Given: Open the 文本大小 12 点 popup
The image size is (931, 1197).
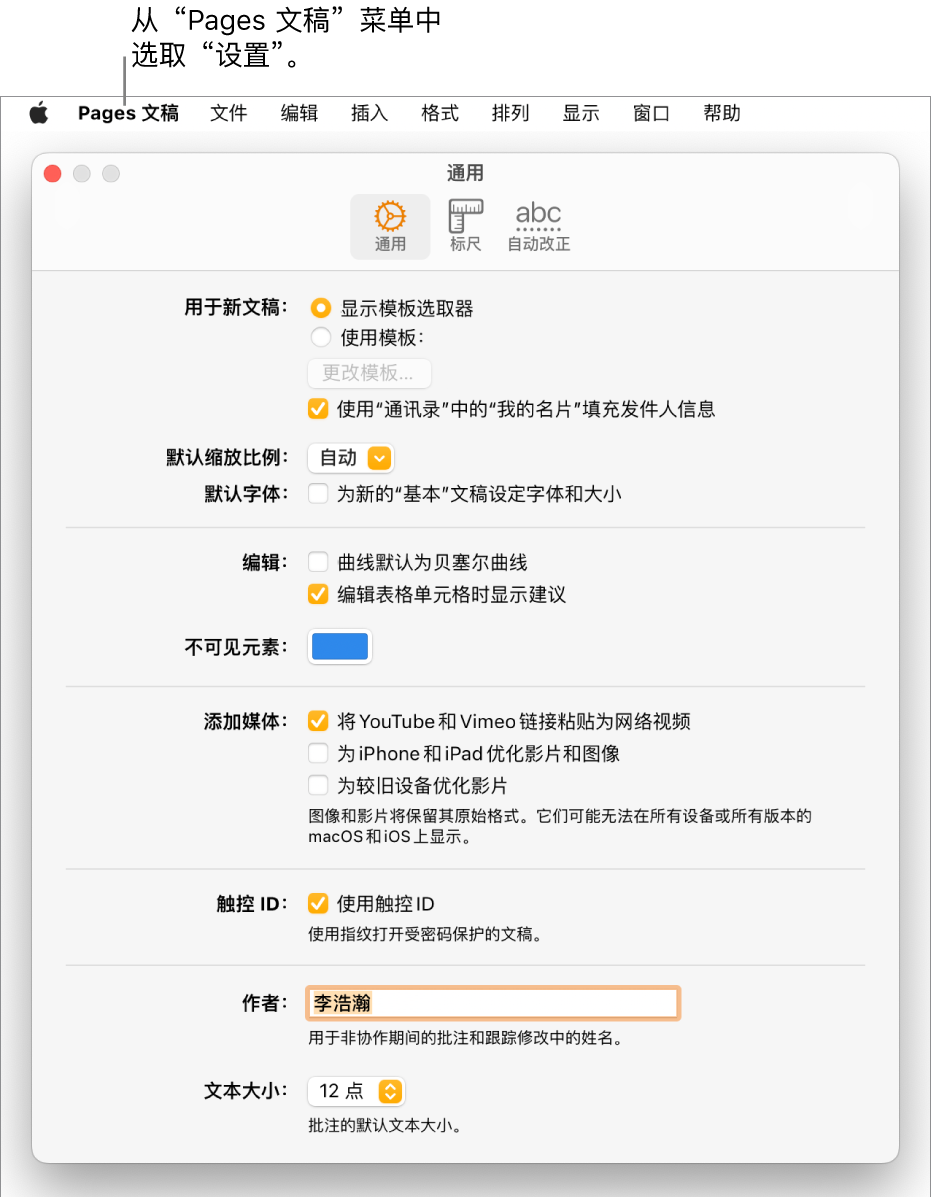Looking at the screenshot, I should click(x=356, y=1091).
